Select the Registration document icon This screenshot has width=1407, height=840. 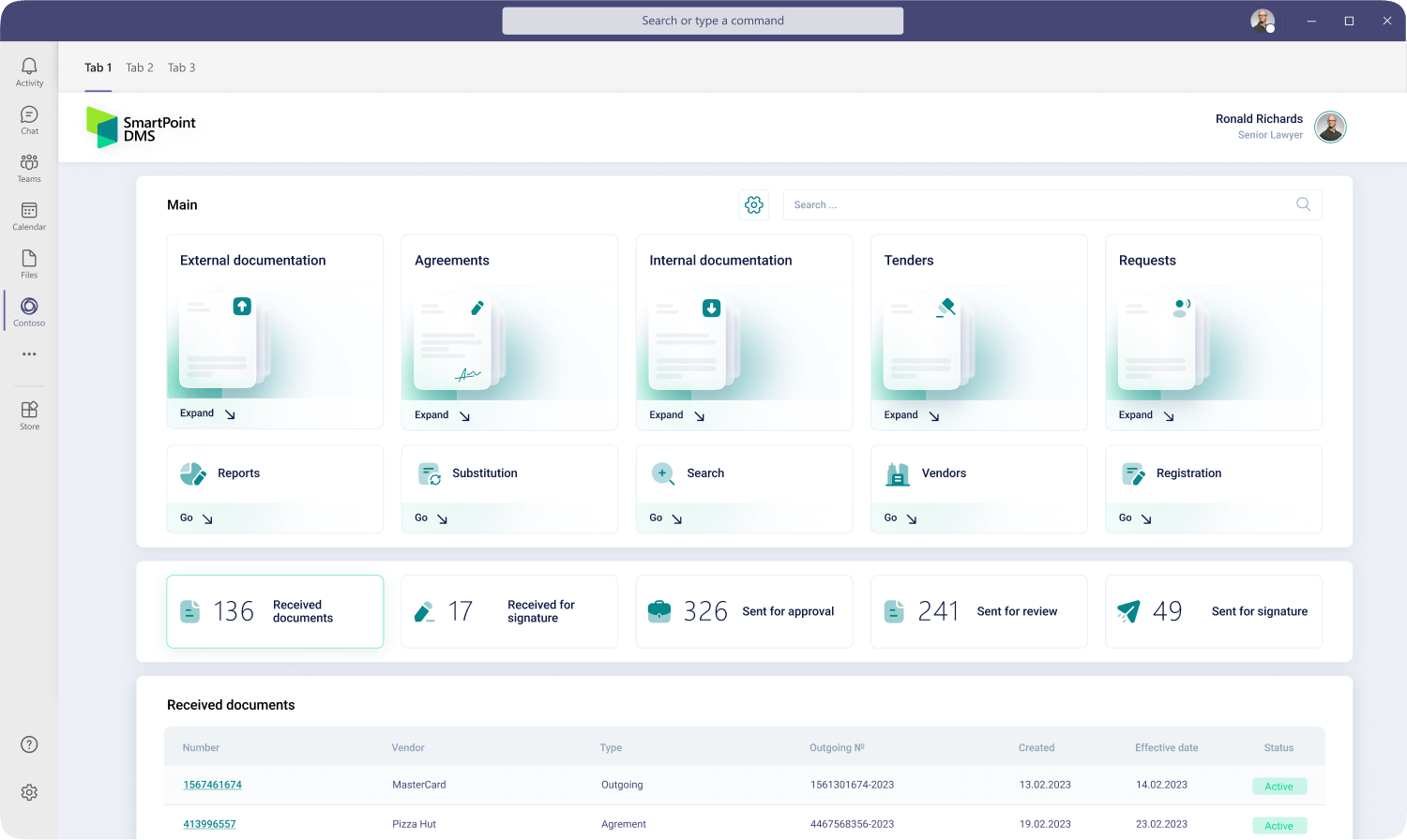click(x=1132, y=473)
